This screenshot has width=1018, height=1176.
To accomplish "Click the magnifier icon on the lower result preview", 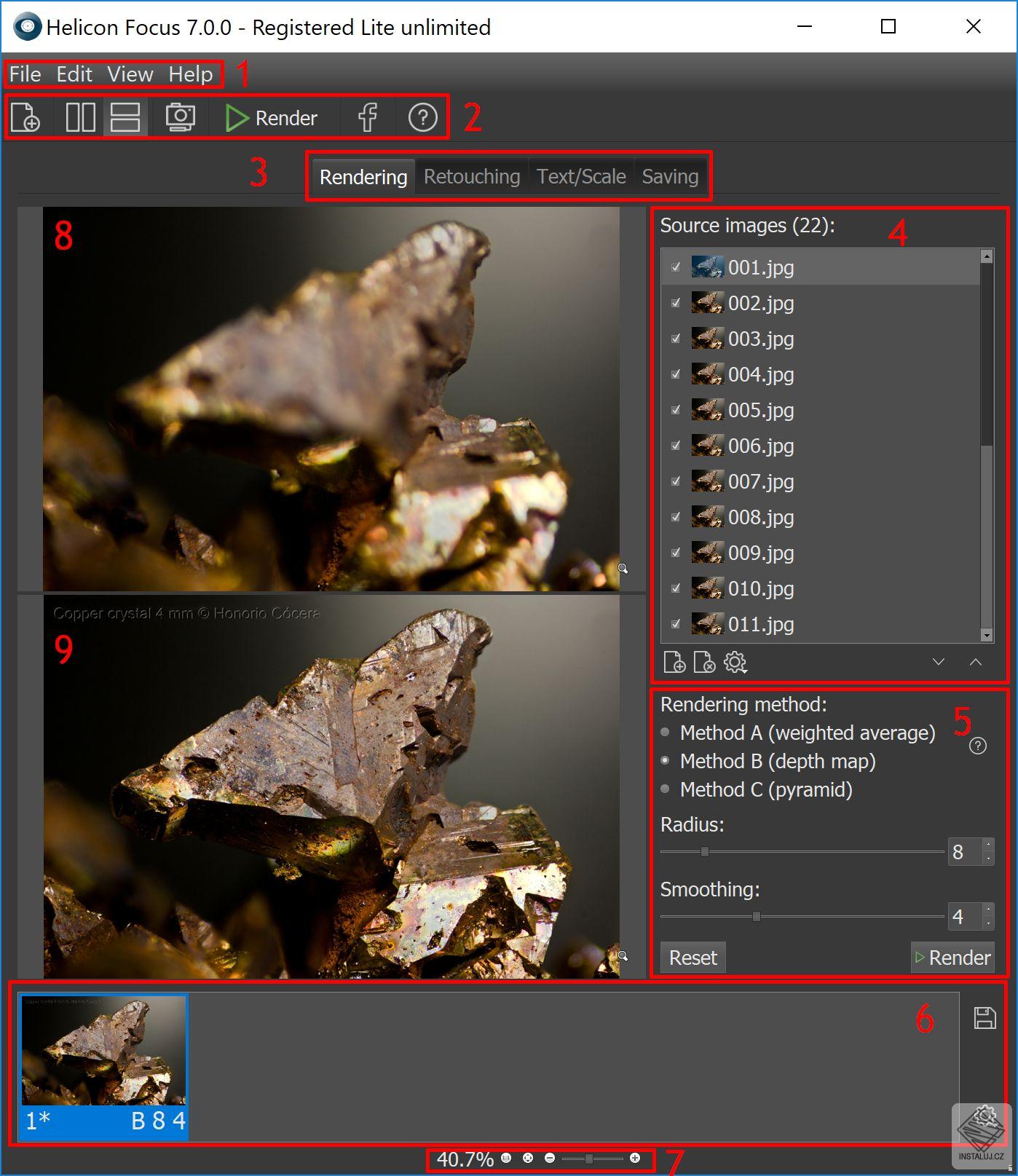I will click(x=623, y=955).
